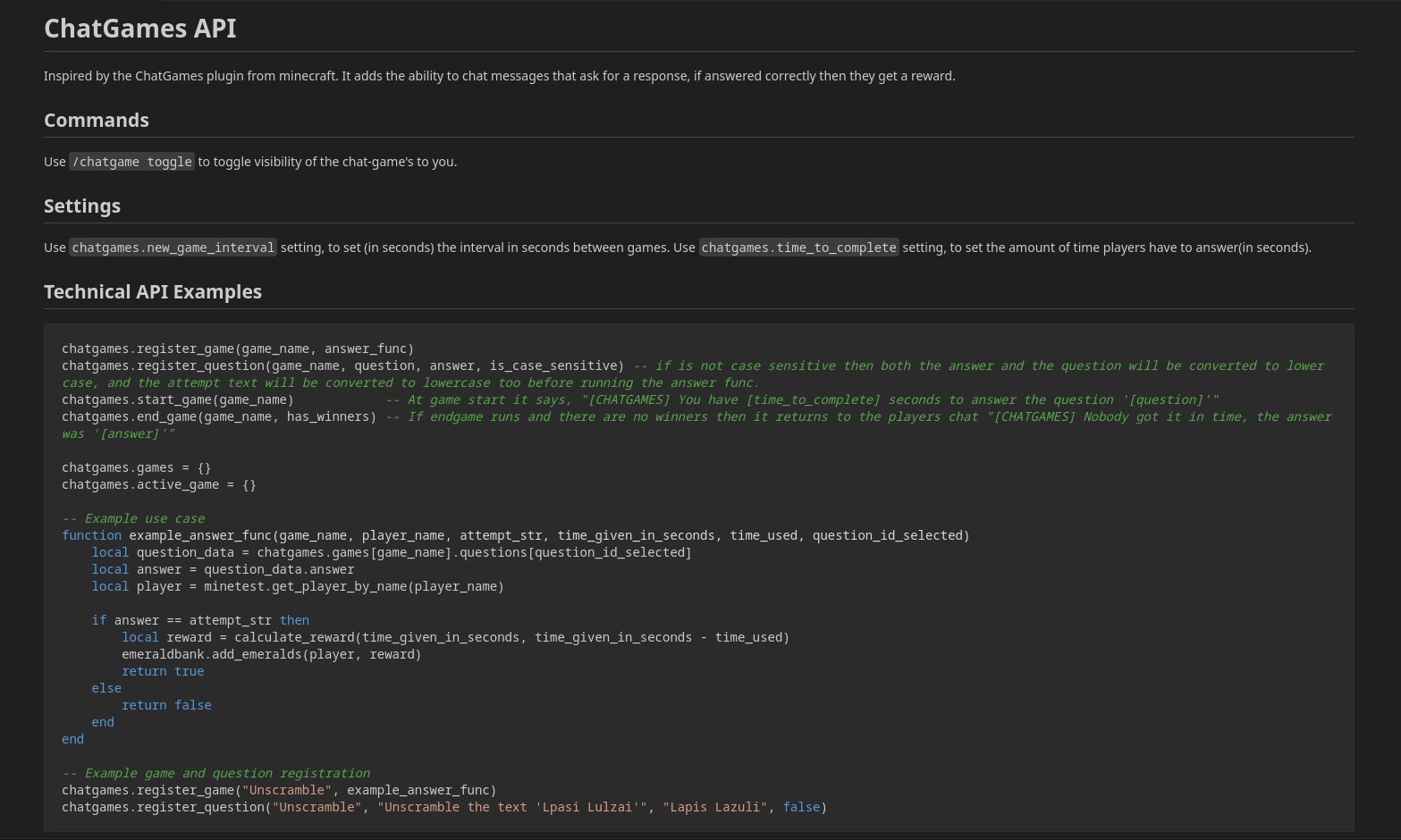
Task: Click the function example_answer_func definition line
Action: (515, 535)
